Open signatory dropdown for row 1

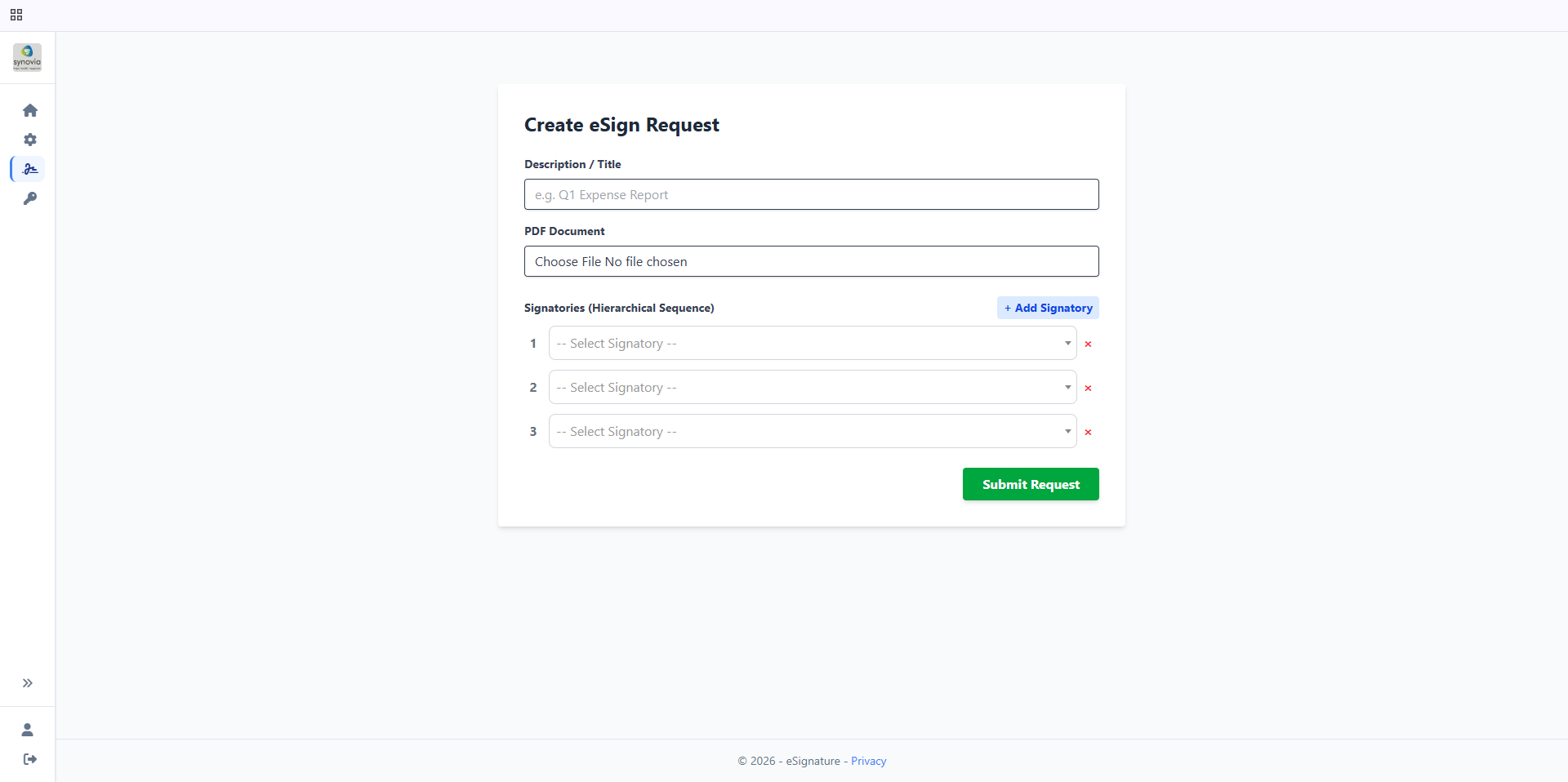[x=813, y=343]
